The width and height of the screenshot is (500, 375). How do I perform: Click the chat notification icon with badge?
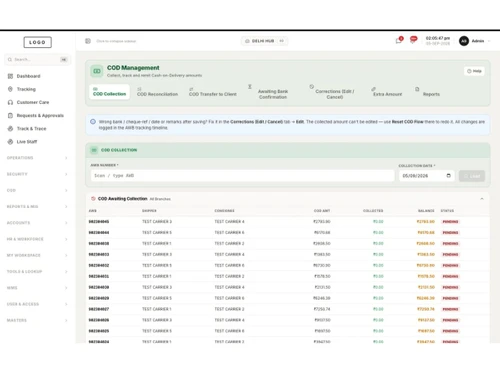click(x=399, y=41)
